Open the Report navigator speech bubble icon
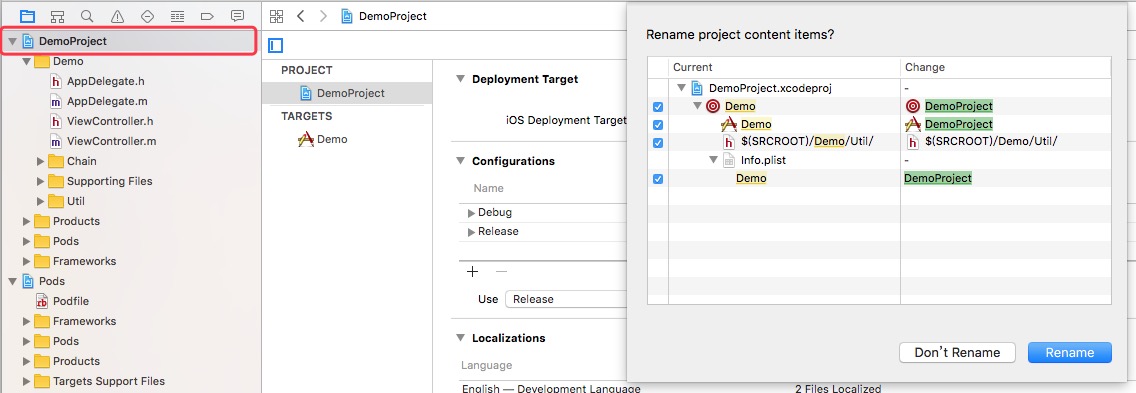Image resolution: width=1136 pixels, height=393 pixels. [237, 16]
